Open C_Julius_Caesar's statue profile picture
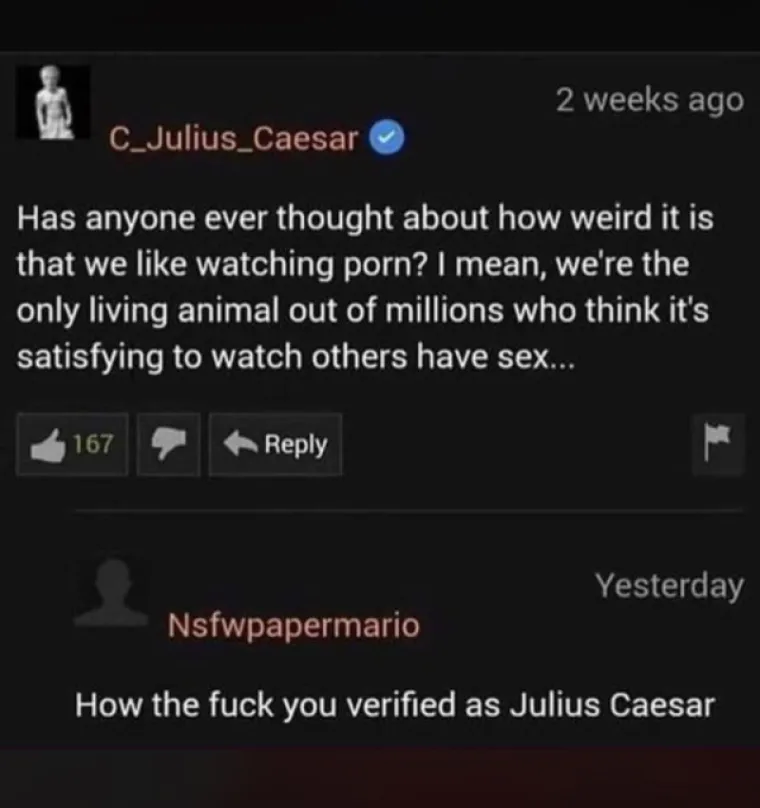The height and width of the screenshot is (808, 760). coord(53,102)
